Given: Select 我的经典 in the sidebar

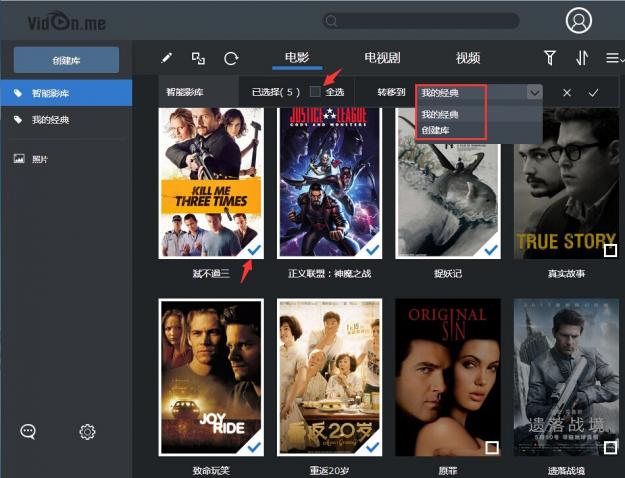Looking at the screenshot, I should click(x=66, y=120).
